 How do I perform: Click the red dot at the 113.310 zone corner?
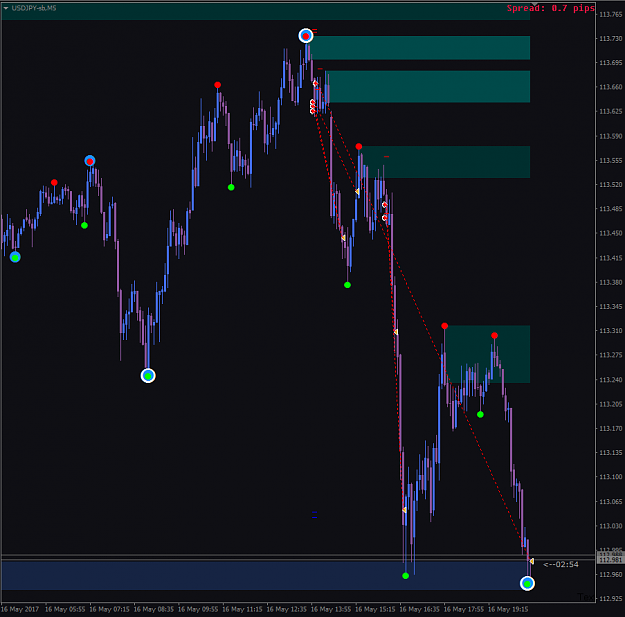point(444,326)
